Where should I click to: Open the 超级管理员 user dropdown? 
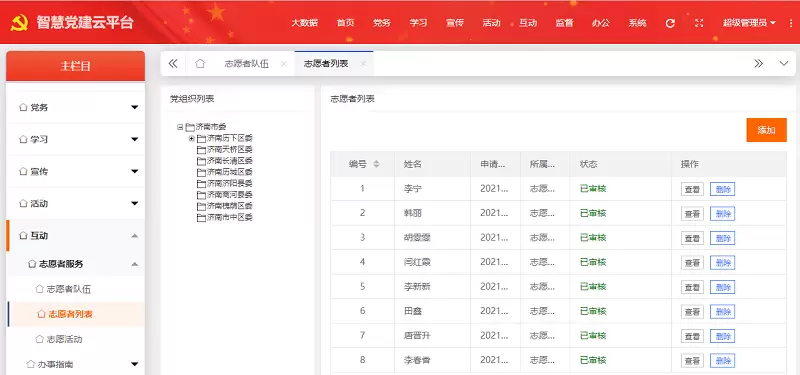click(x=749, y=23)
